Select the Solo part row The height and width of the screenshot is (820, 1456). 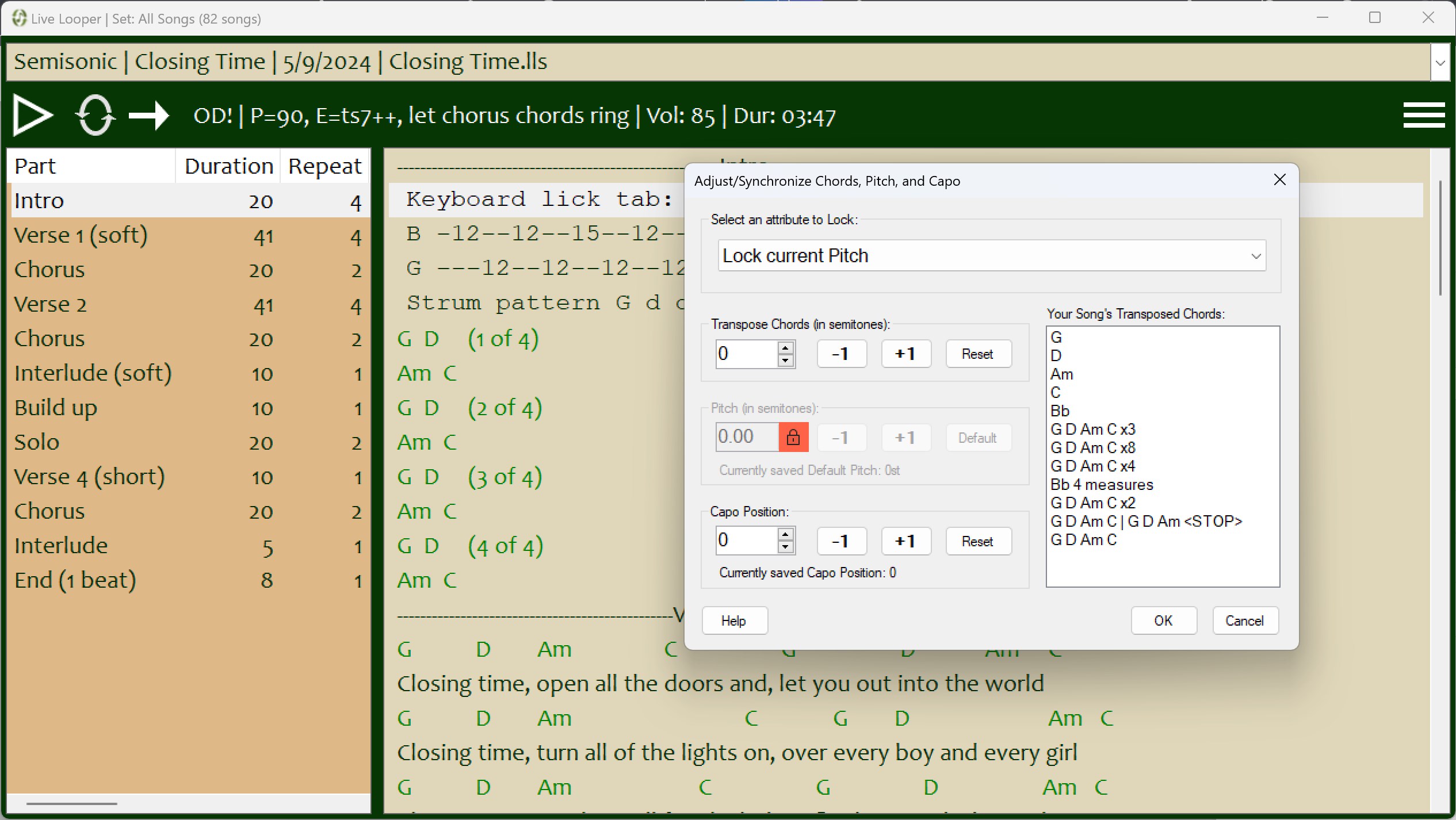[x=189, y=442]
